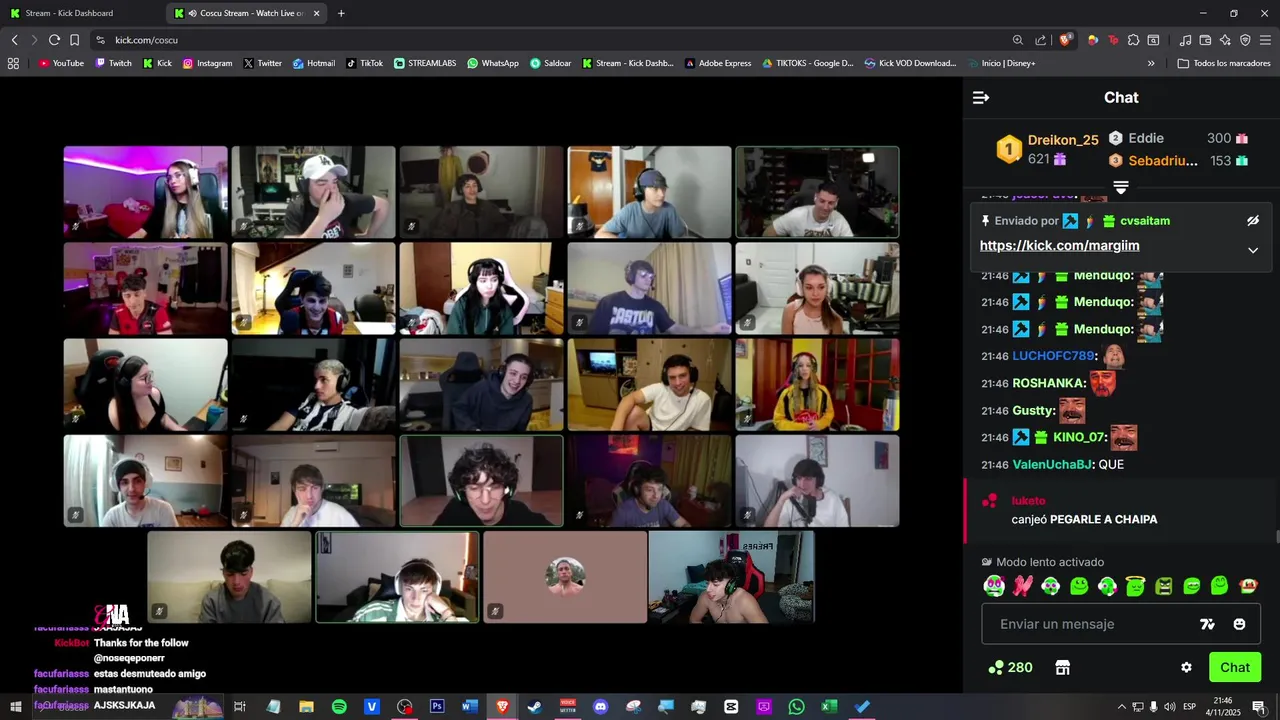Viewport: 1280px width, 720px height.
Task: Open Todos los marcadores folder
Action: pos(1224,63)
